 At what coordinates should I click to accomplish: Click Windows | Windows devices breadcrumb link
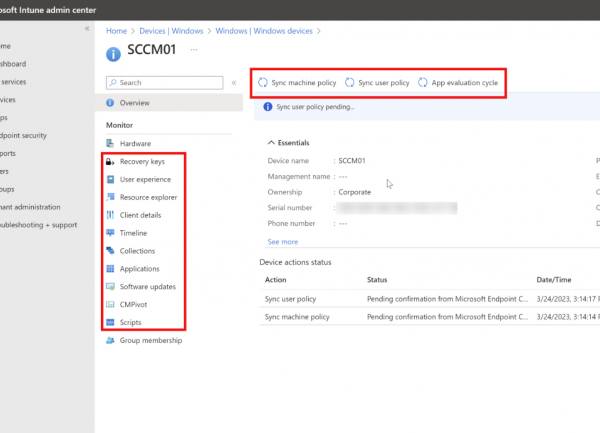[264, 31]
